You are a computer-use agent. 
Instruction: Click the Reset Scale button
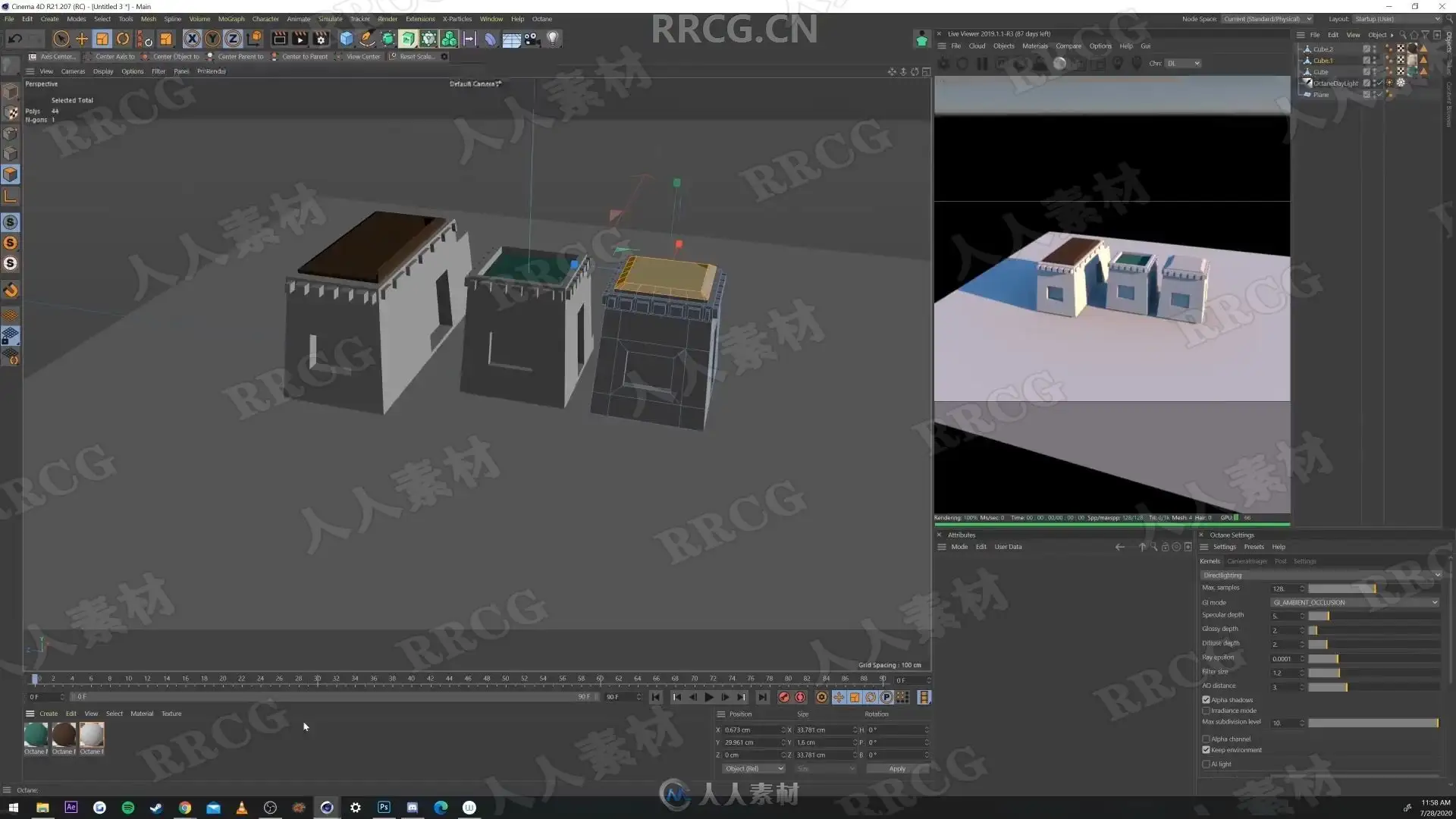[x=416, y=57]
